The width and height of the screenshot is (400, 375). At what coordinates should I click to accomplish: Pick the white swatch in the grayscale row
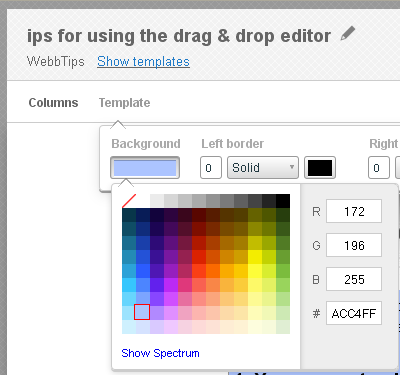143,201
